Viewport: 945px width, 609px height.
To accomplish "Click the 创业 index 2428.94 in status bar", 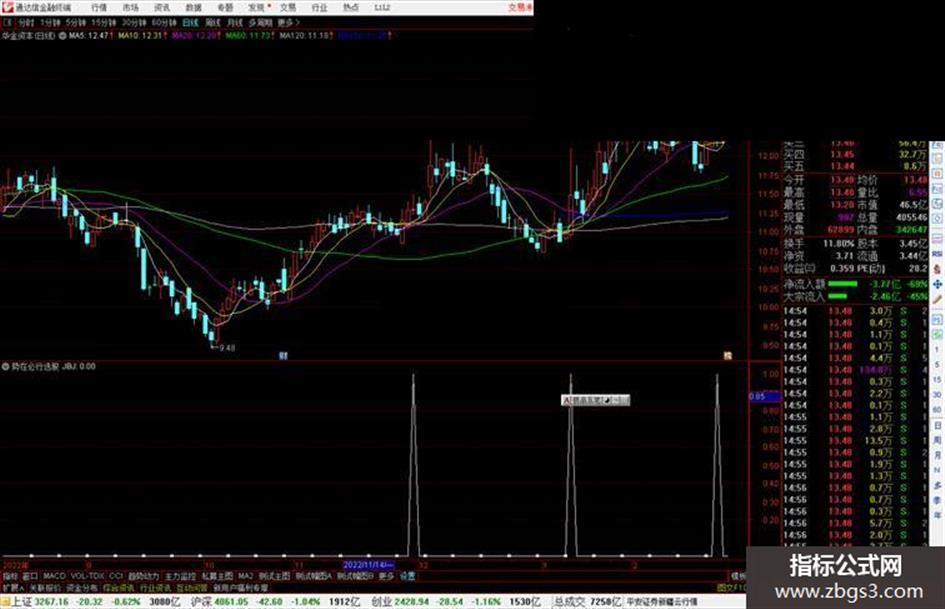I will pyautogui.click(x=399, y=602).
